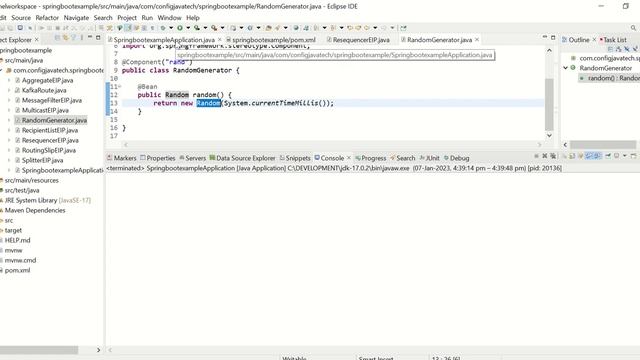Click the Outline sort icon
Viewport: 640px width, 360px height.
click(x=618, y=49)
